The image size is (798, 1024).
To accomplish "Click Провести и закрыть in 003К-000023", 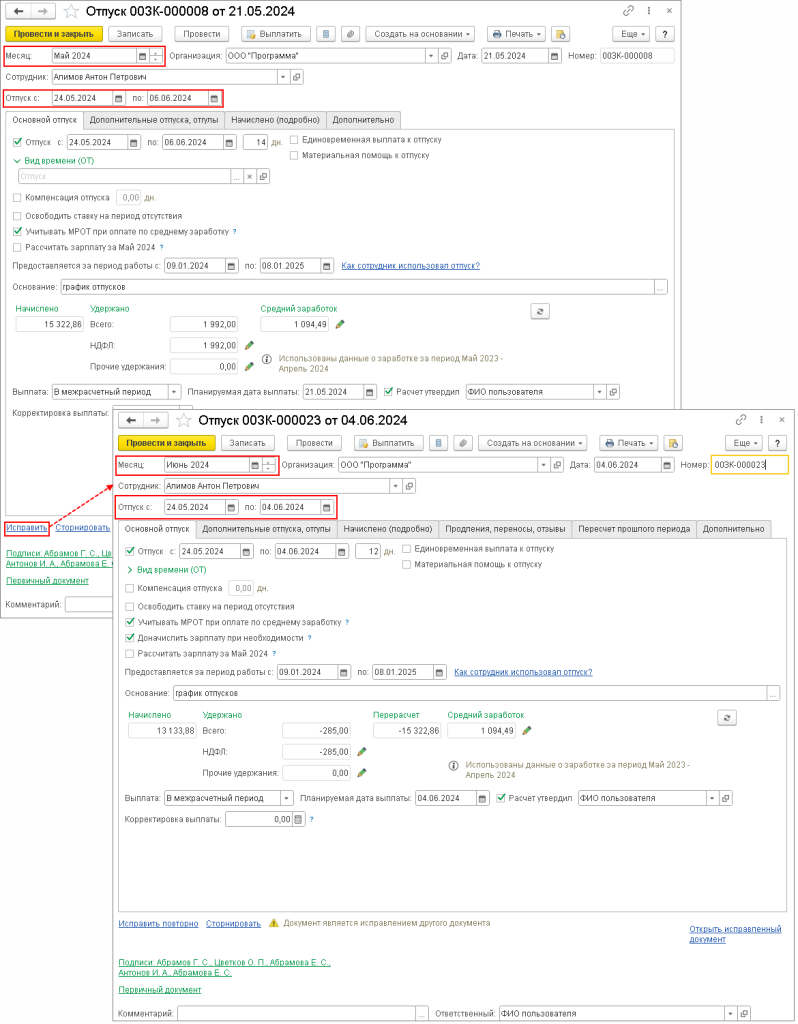I will 166,443.
